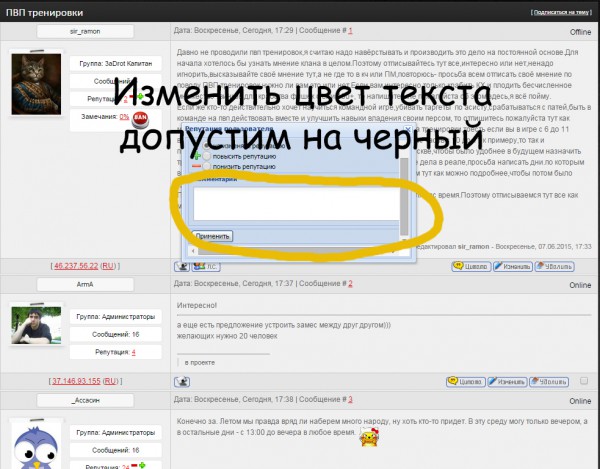The width and height of the screenshot is (600, 469).
Task: Open ArmA's profile icon below post 2
Action: click(182, 382)
